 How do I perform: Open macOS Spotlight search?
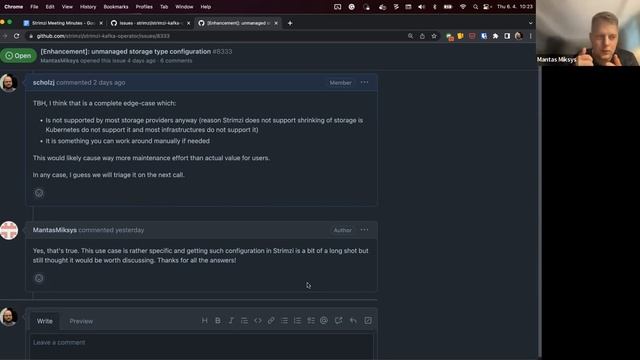point(476,7)
